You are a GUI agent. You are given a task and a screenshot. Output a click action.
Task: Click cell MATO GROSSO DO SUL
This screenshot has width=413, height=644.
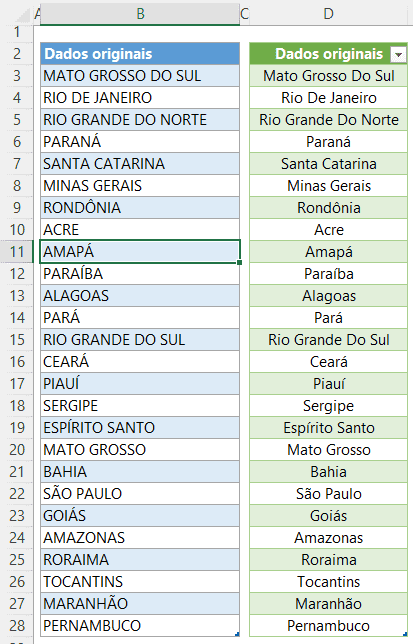(140, 76)
